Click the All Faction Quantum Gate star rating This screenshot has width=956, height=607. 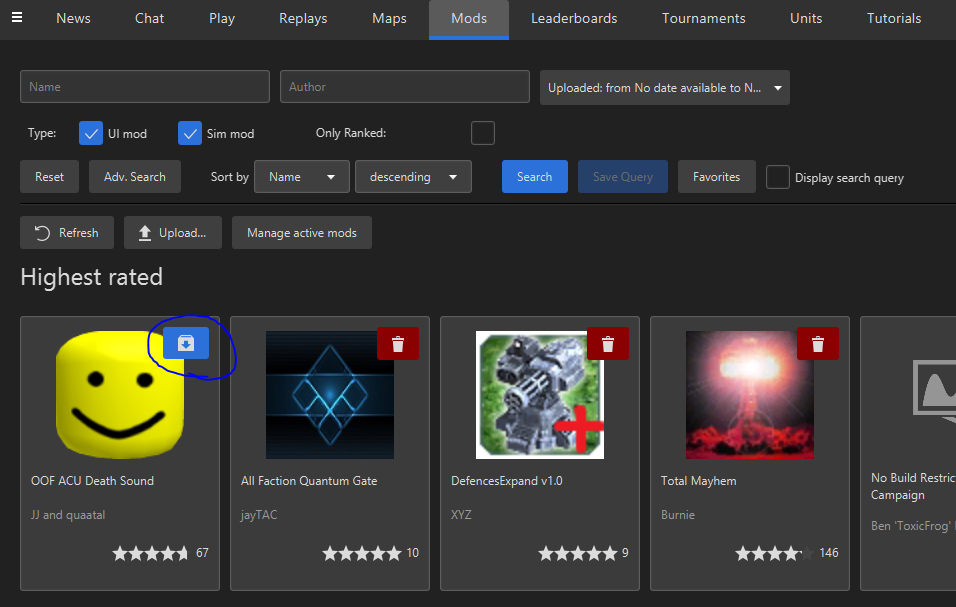(x=362, y=553)
